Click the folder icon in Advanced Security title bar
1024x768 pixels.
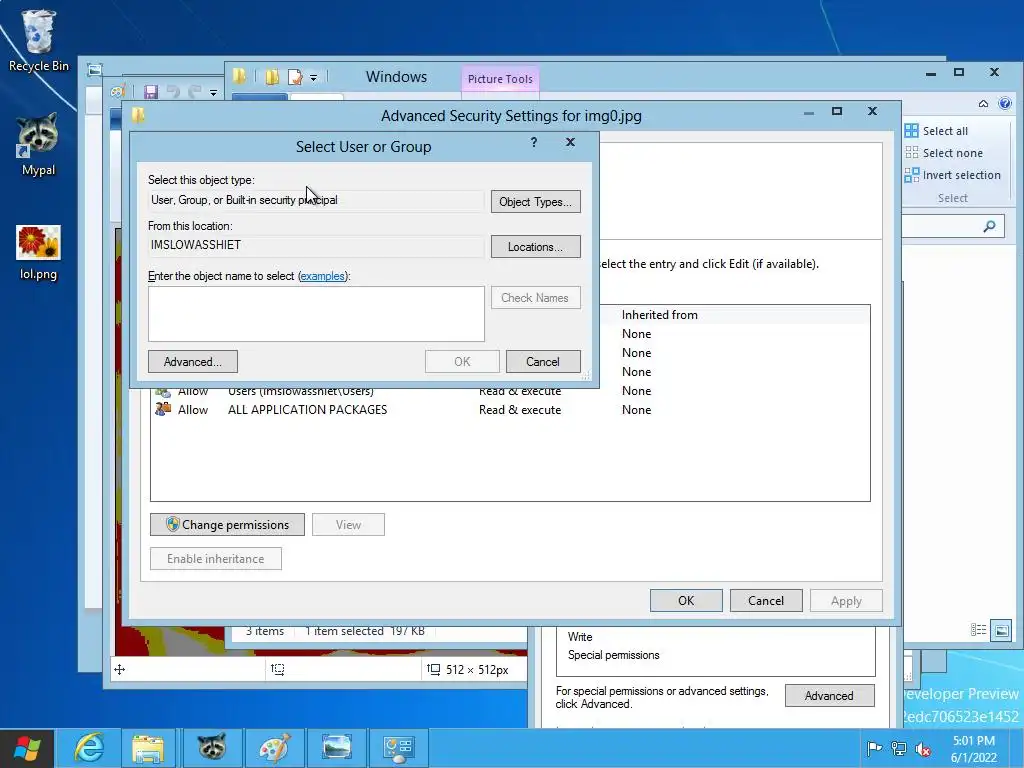point(138,116)
